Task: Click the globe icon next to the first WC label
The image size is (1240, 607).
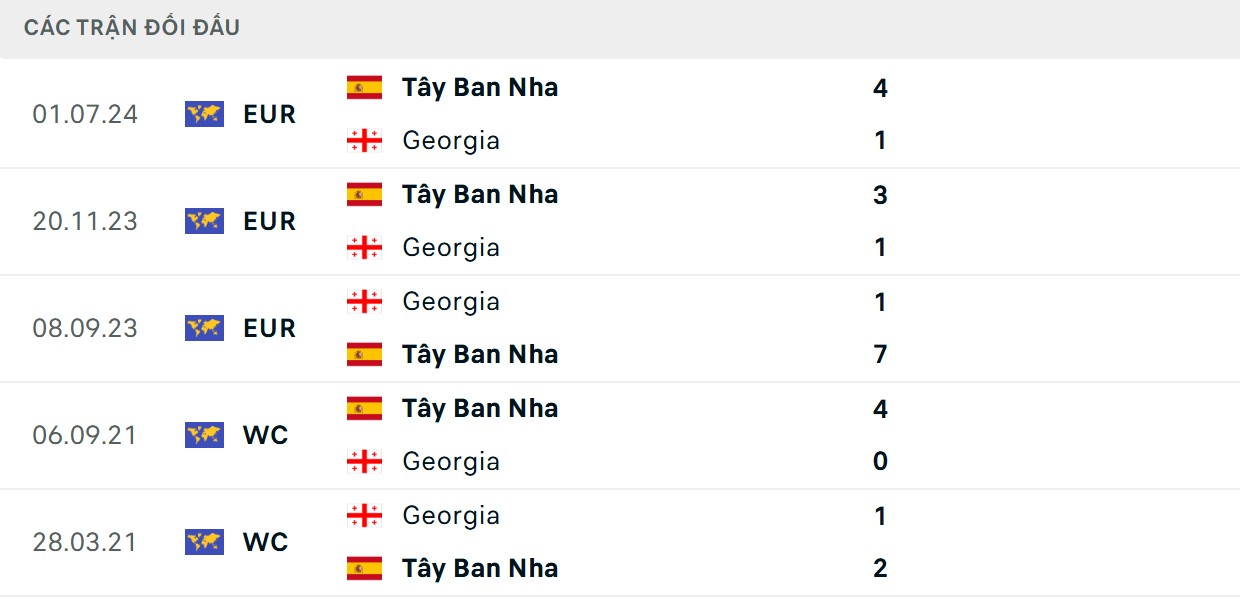Action: [x=204, y=435]
